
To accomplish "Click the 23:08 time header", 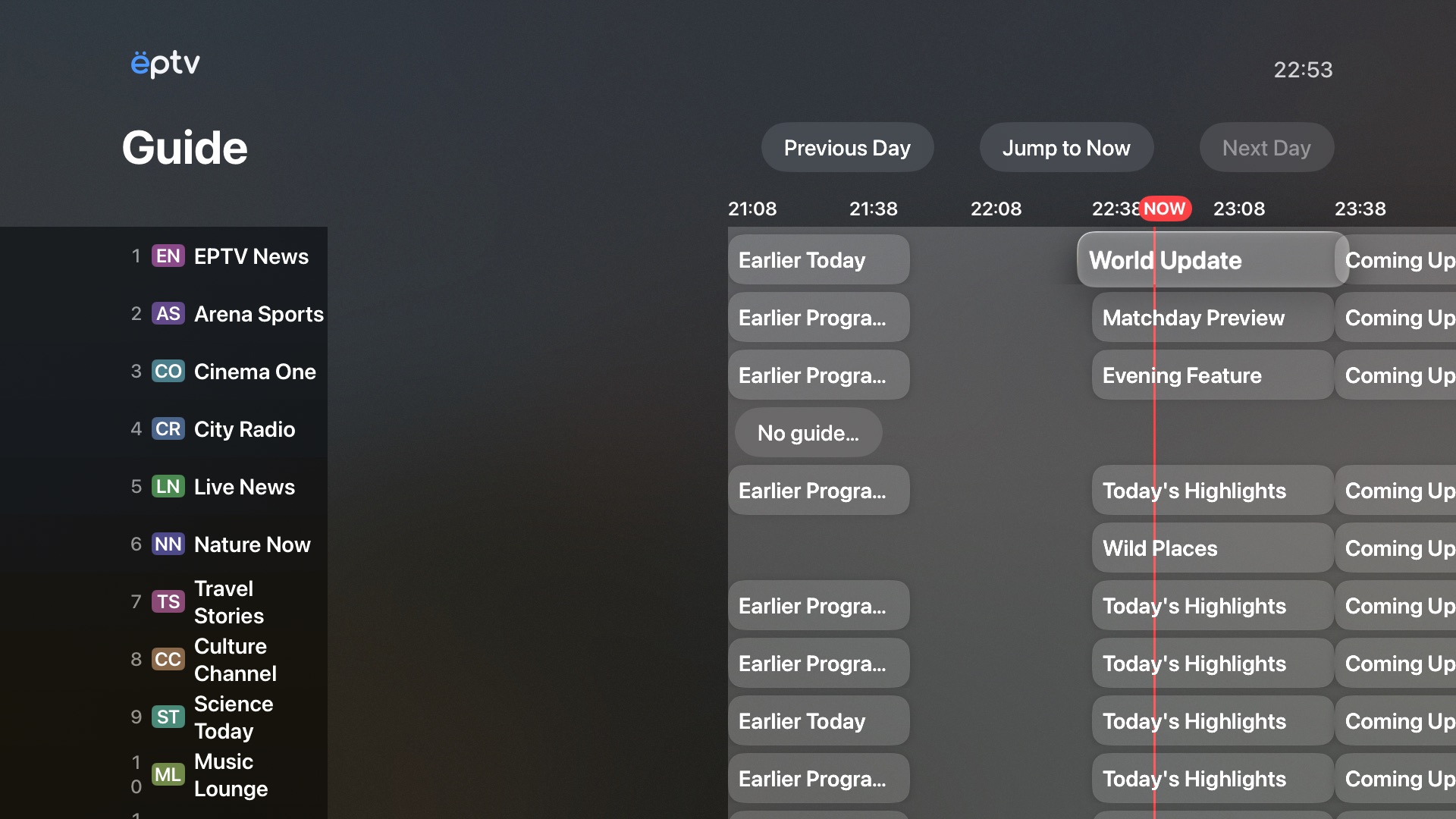I will (1239, 209).
